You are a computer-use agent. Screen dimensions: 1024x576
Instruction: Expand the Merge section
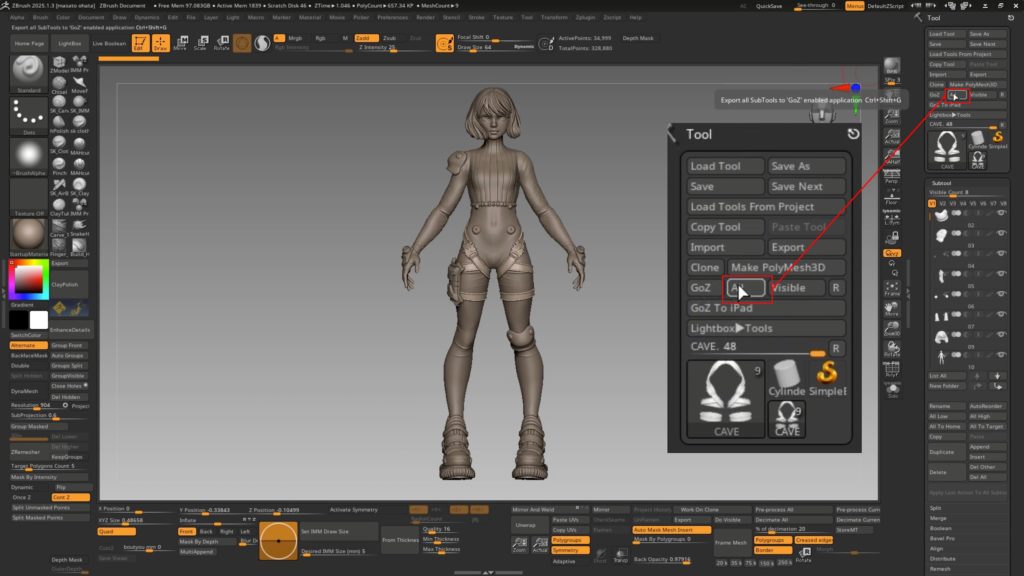938,518
